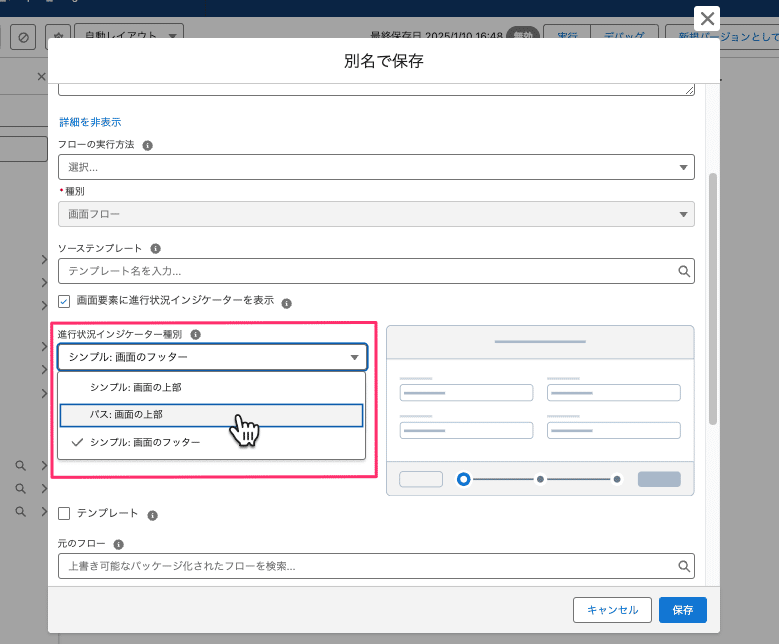Select パス: 画面の上部 option
Viewport: 779px width, 644px height.
coord(212,415)
